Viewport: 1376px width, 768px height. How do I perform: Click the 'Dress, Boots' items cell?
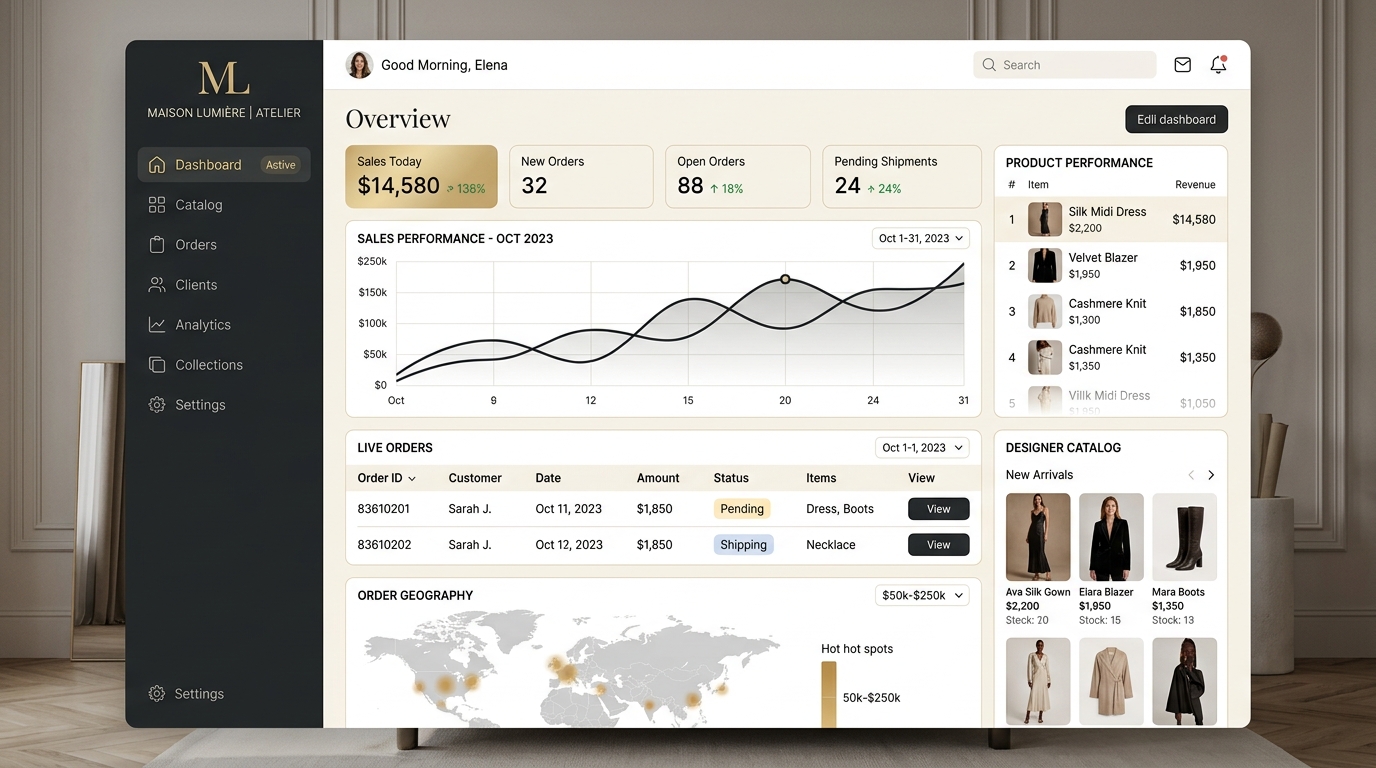pyautogui.click(x=840, y=509)
